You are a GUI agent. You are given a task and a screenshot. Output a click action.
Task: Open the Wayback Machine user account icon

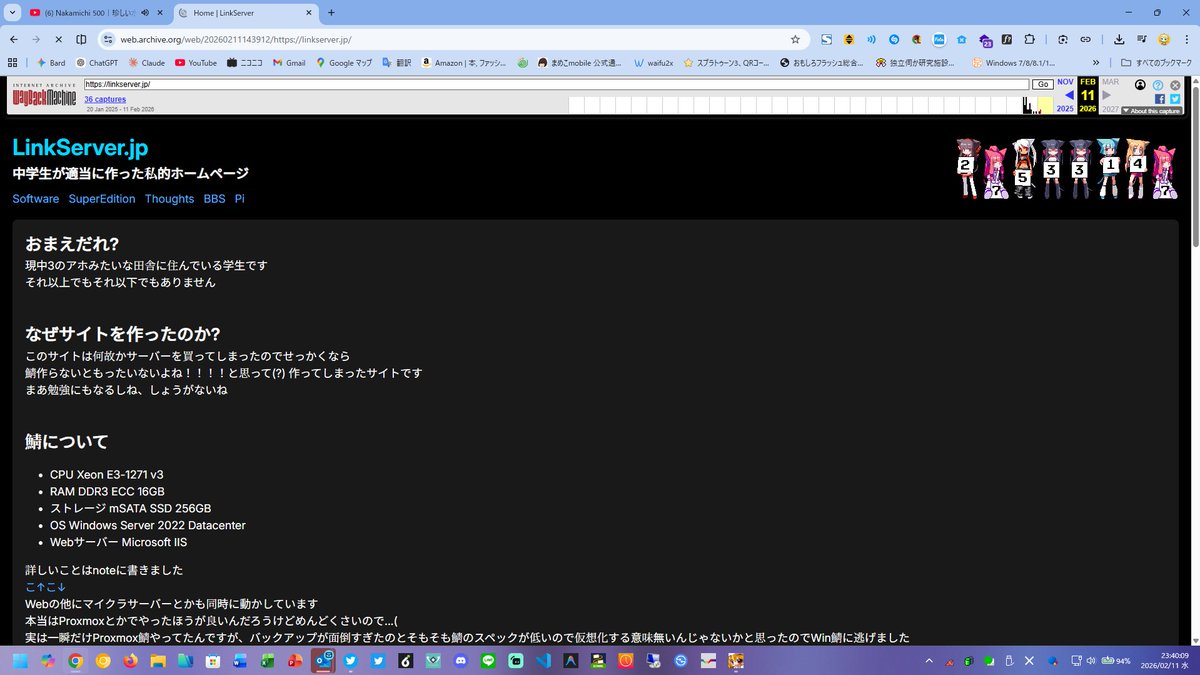click(1141, 85)
